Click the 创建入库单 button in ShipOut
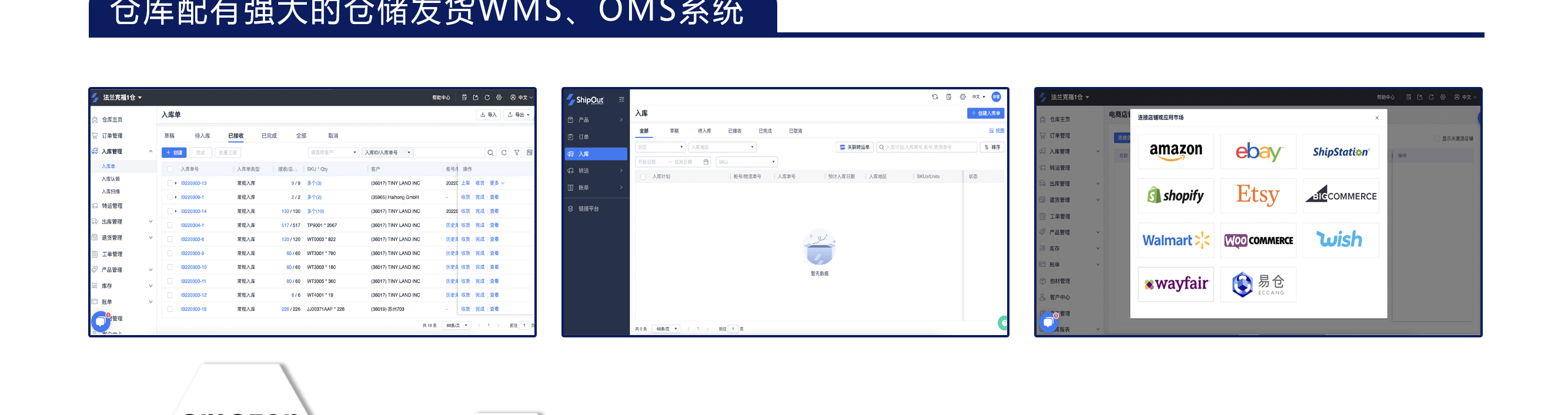The width and height of the screenshot is (1568, 415). 985,113
